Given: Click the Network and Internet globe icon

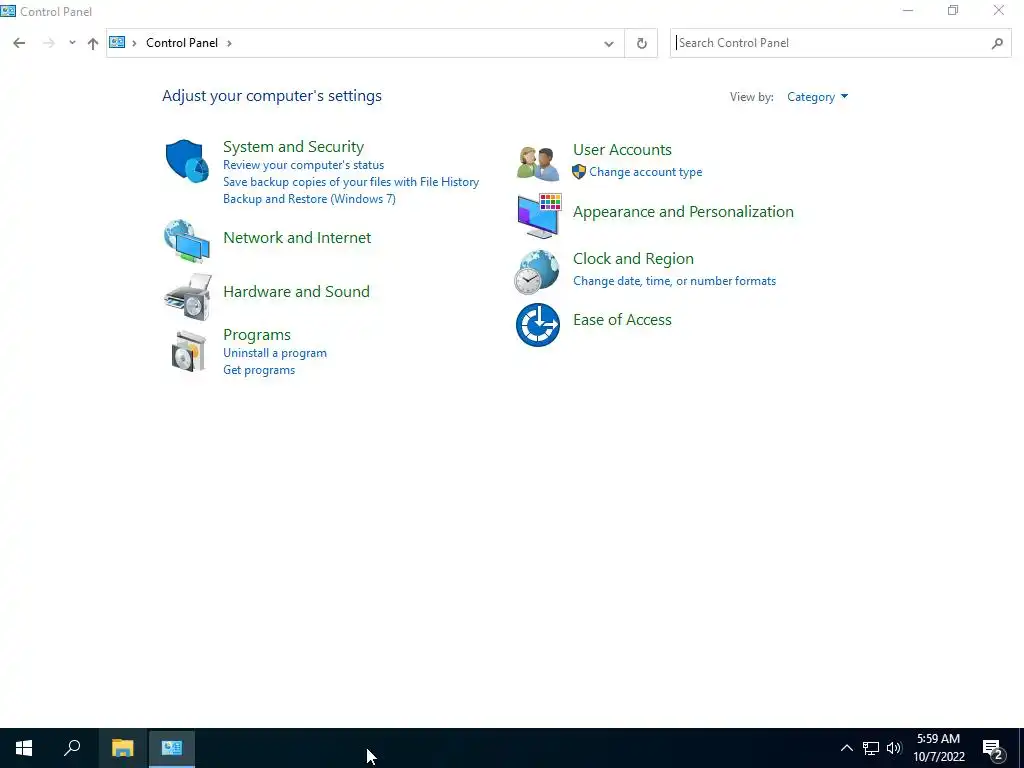Looking at the screenshot, I should [187, 240].
